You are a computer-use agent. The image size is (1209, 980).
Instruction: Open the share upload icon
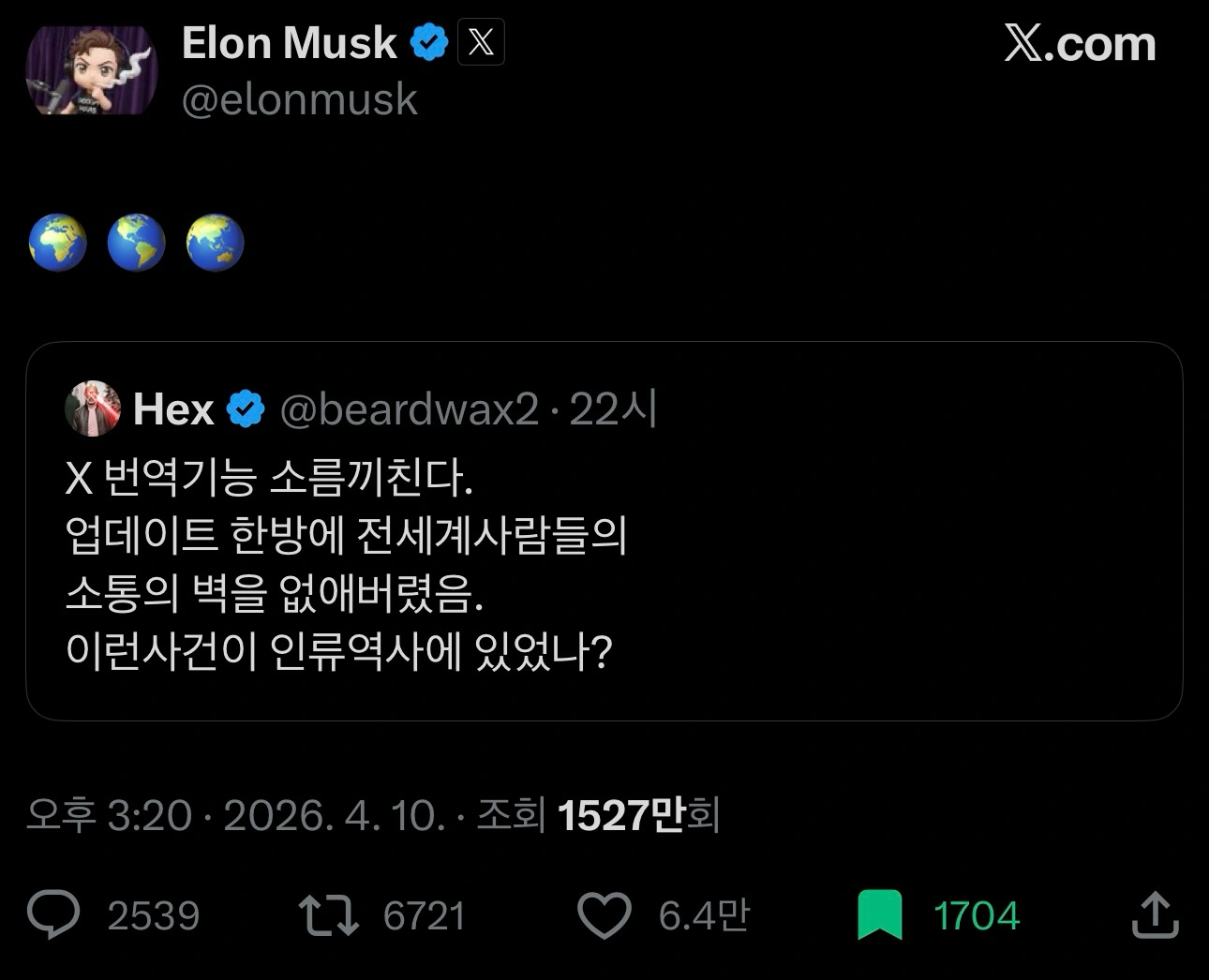(1155, 914)
